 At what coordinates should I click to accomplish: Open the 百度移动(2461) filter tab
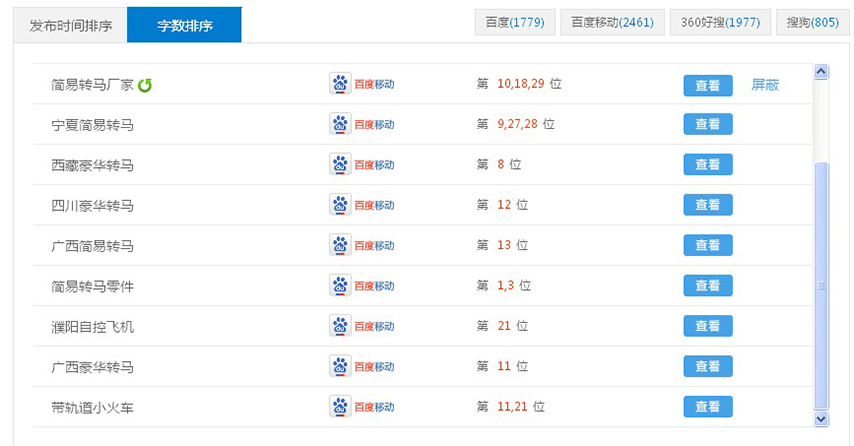coord(612,22)
